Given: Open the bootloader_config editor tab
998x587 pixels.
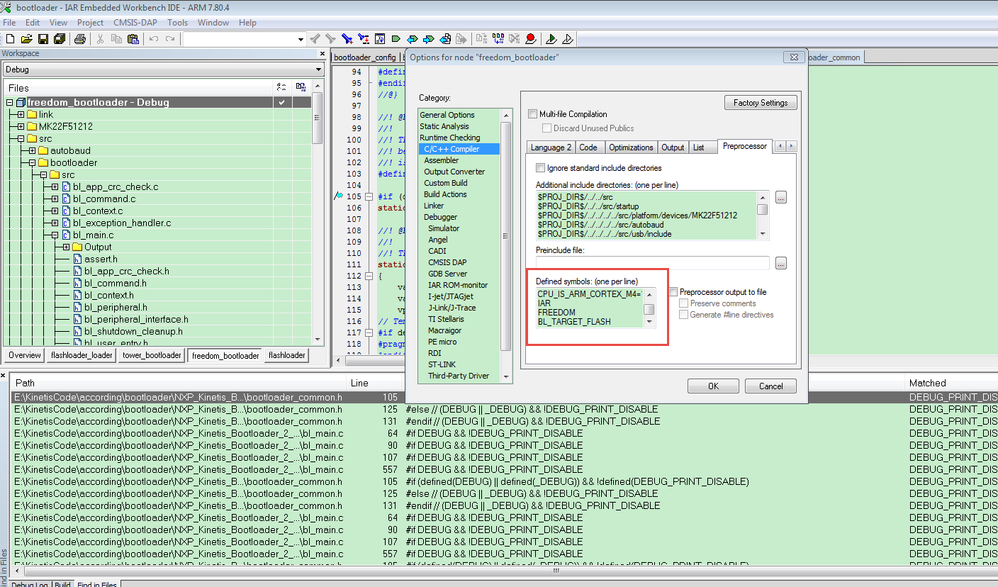Looking at the screenshot, I should tap(365, 57).
